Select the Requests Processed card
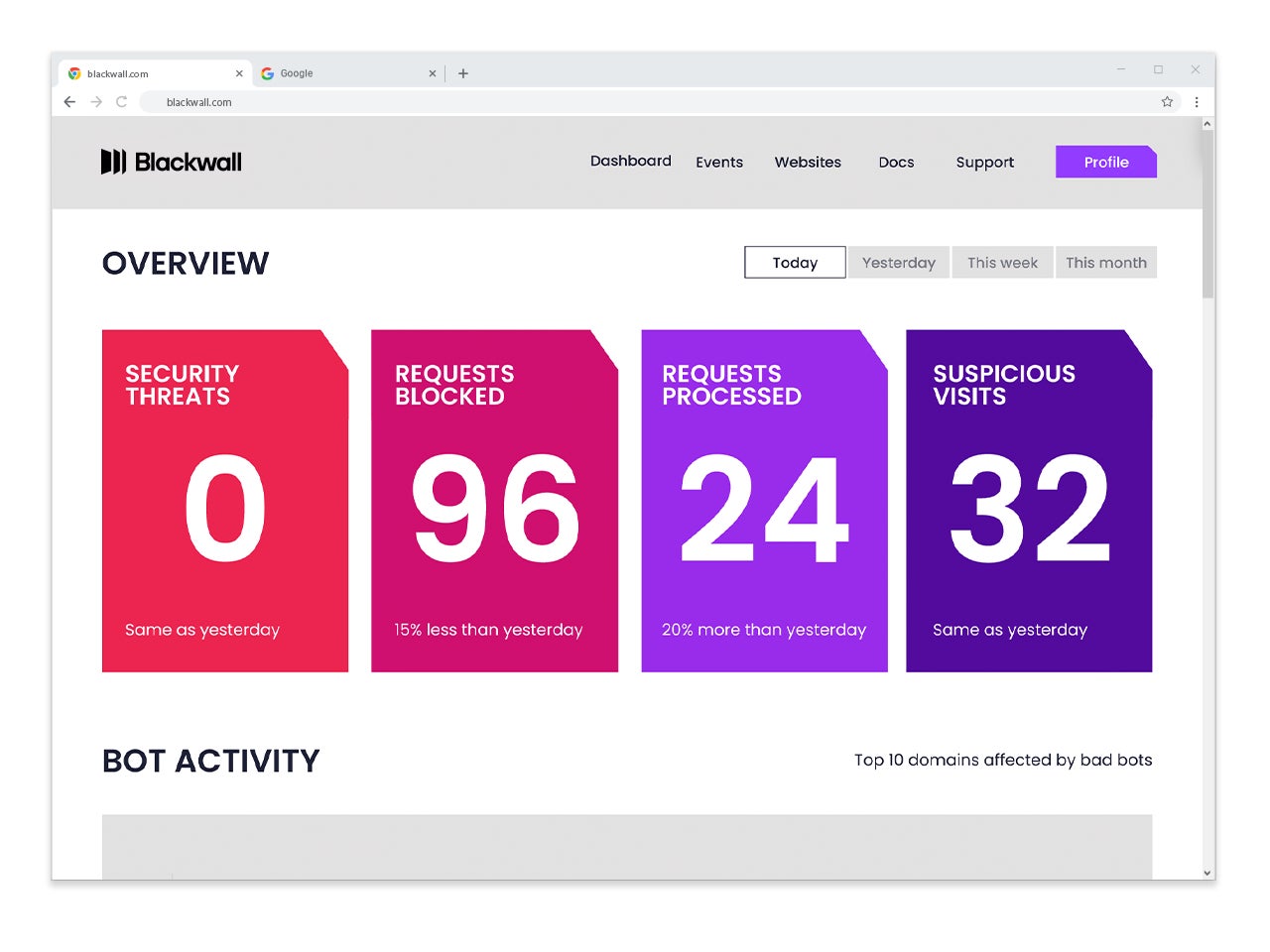This screenshot has height=952, width=1270. pyautogui.click(x=764, y=501)
